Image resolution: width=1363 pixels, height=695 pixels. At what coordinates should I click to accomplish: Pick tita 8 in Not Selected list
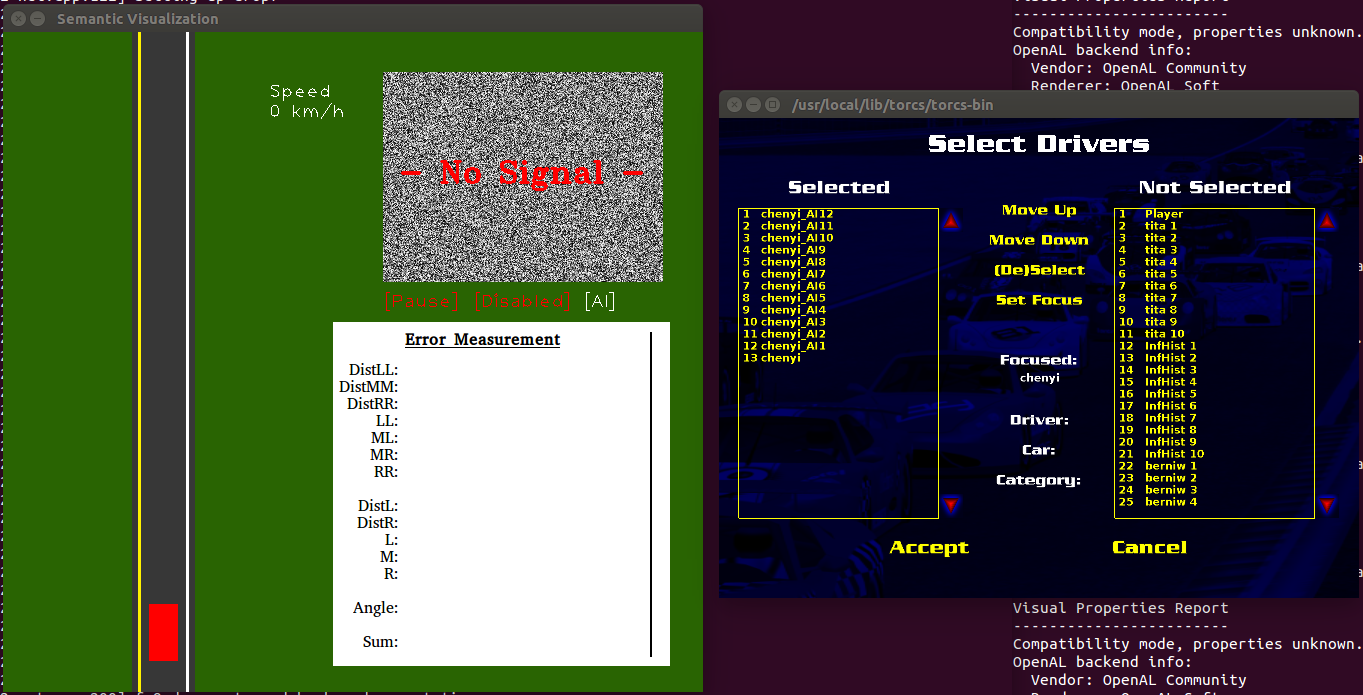click(x=1214, y=310)
